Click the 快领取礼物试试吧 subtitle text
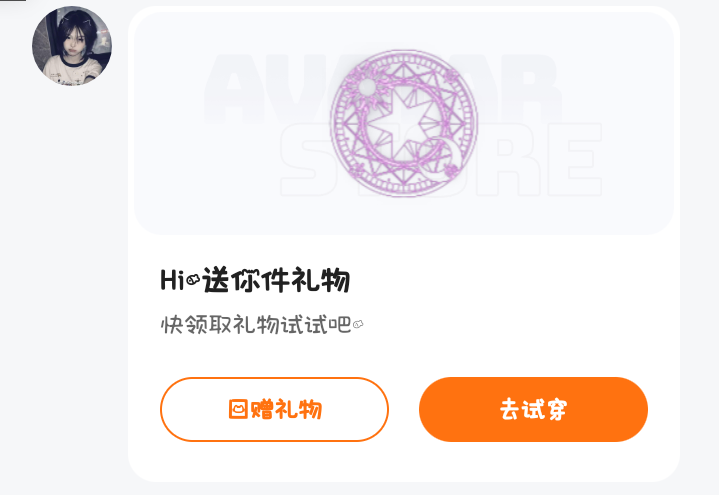The height and width of the screenshot is (495, 719). (256, 324)
